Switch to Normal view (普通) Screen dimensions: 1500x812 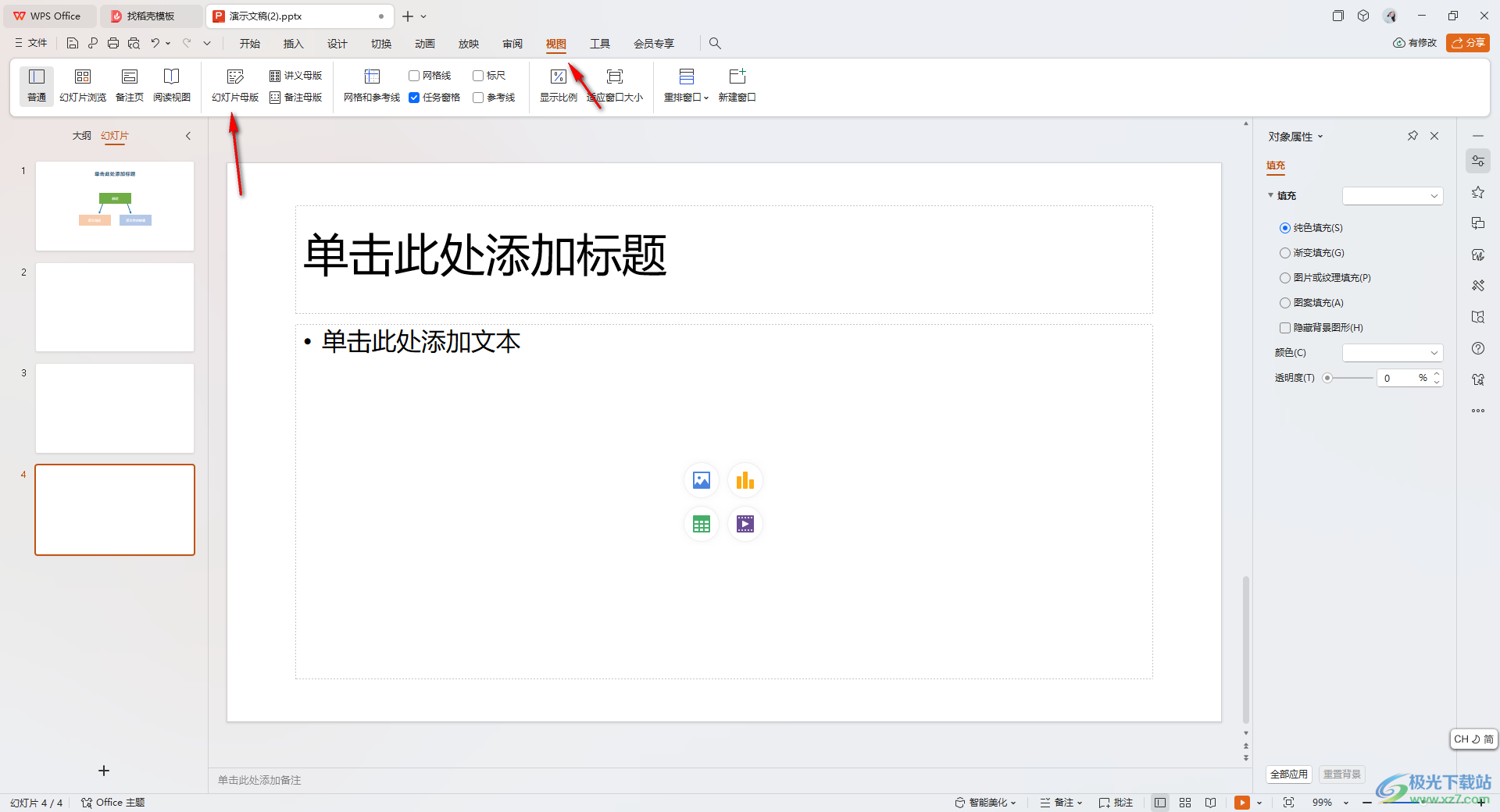pyautogui.click(x=37, y=86)
